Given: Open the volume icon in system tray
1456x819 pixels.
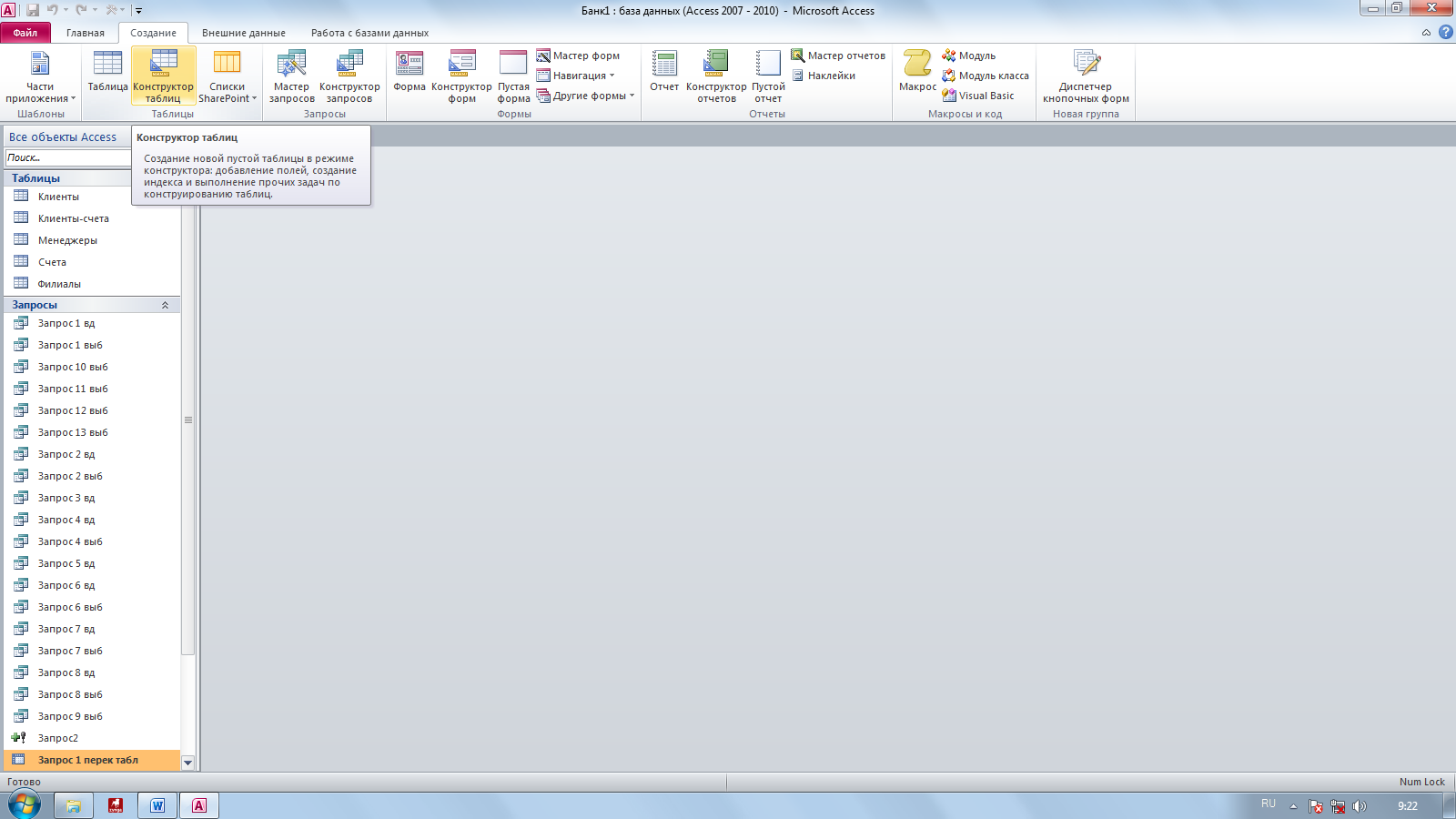Looking at the screenshot, I should pos(1360,806).
